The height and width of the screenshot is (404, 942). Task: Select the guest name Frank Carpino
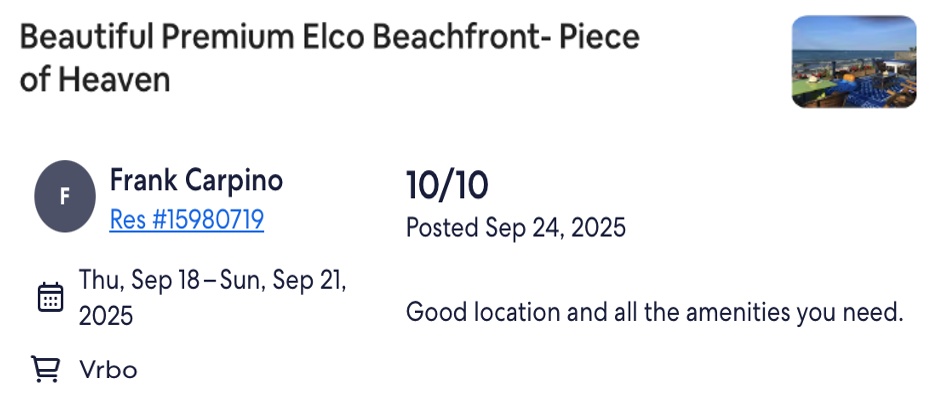(x=196, y=180)
